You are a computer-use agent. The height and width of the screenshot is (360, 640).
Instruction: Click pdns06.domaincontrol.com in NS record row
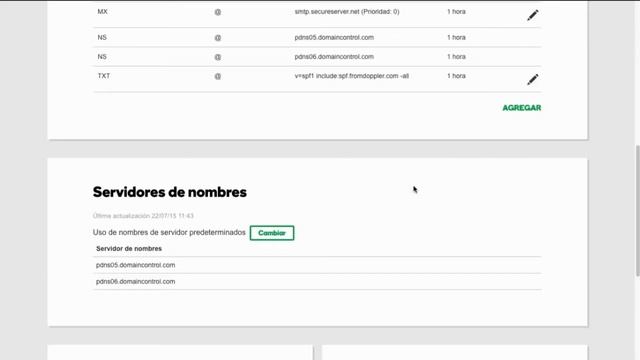[x=334, y=57]
